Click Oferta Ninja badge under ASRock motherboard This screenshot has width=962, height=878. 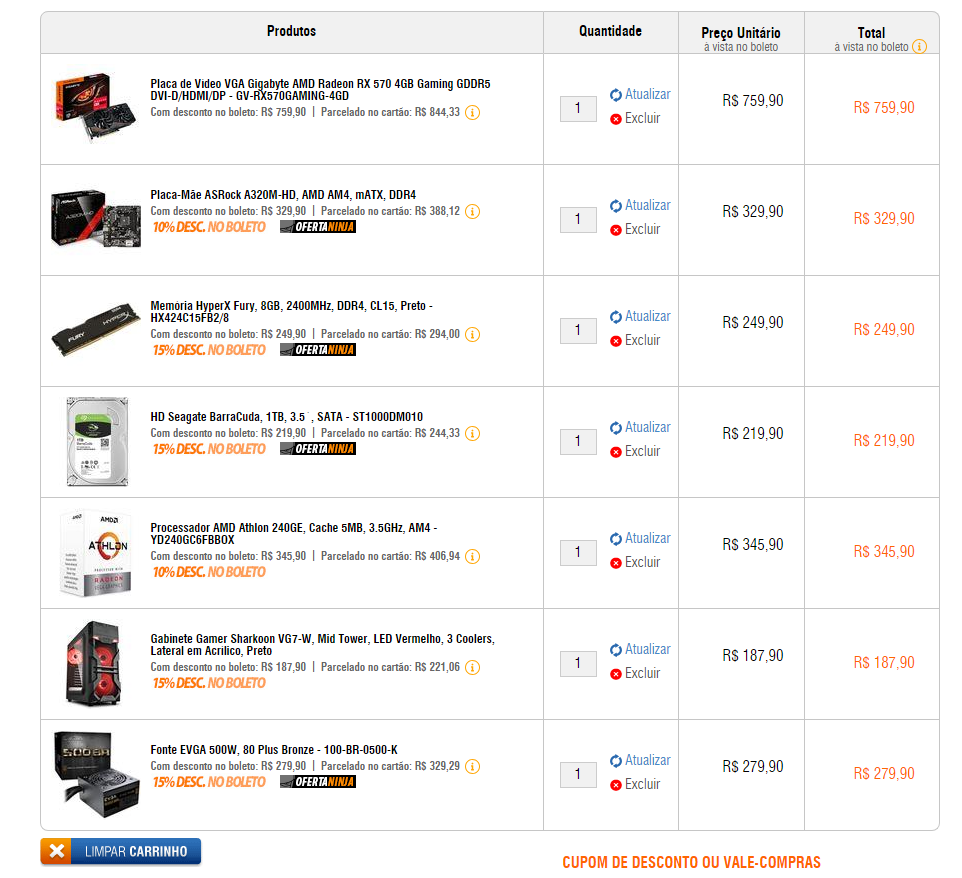tap(318, 227)
